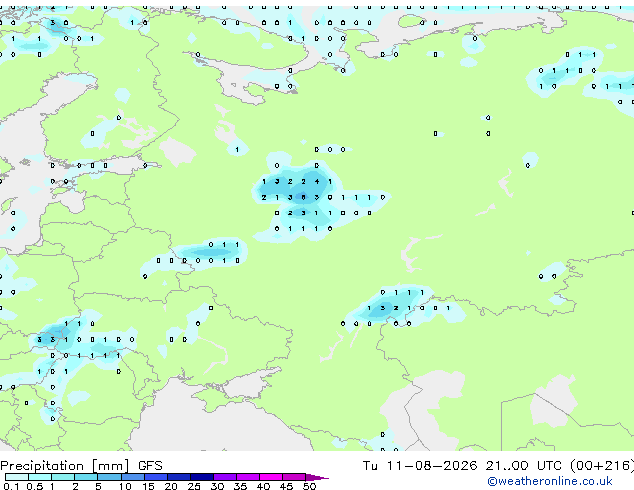Click the legend label "50"
The image size is (634, 490).
[309, 486]
